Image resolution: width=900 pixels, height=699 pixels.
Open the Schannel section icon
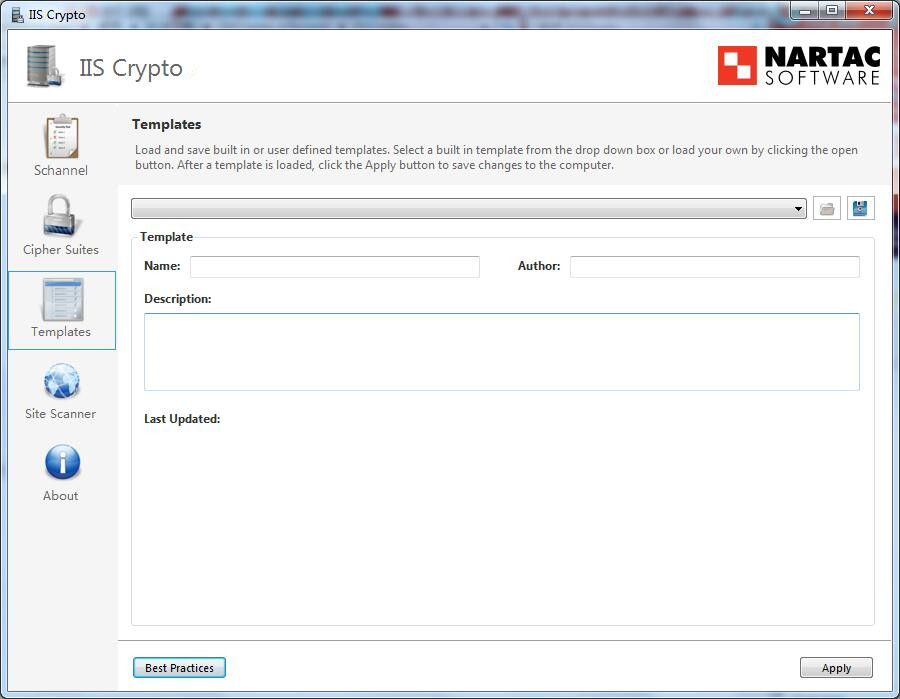pos(61,137)
